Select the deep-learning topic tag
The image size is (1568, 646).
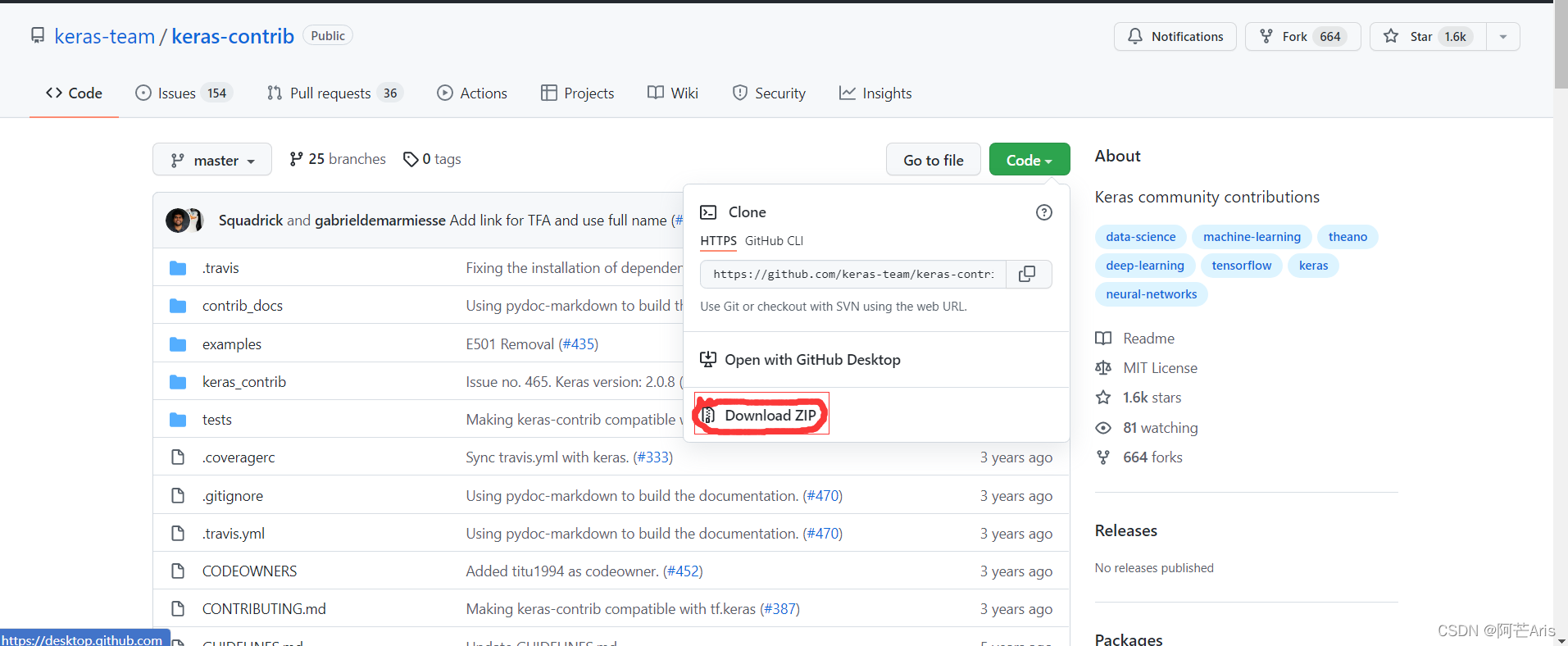coord(1144,266)
